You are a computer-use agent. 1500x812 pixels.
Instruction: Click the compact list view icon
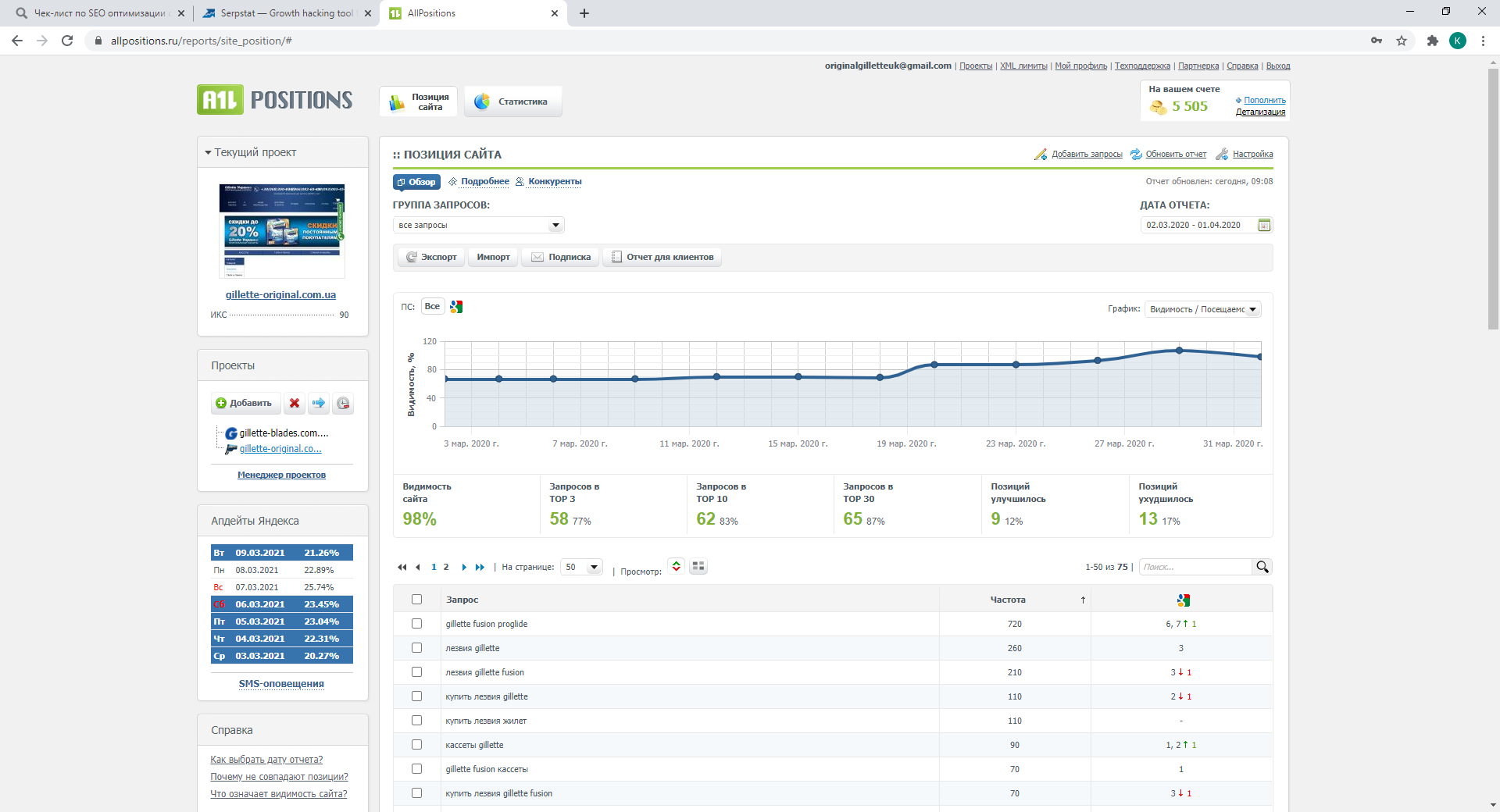coord(677,567)
